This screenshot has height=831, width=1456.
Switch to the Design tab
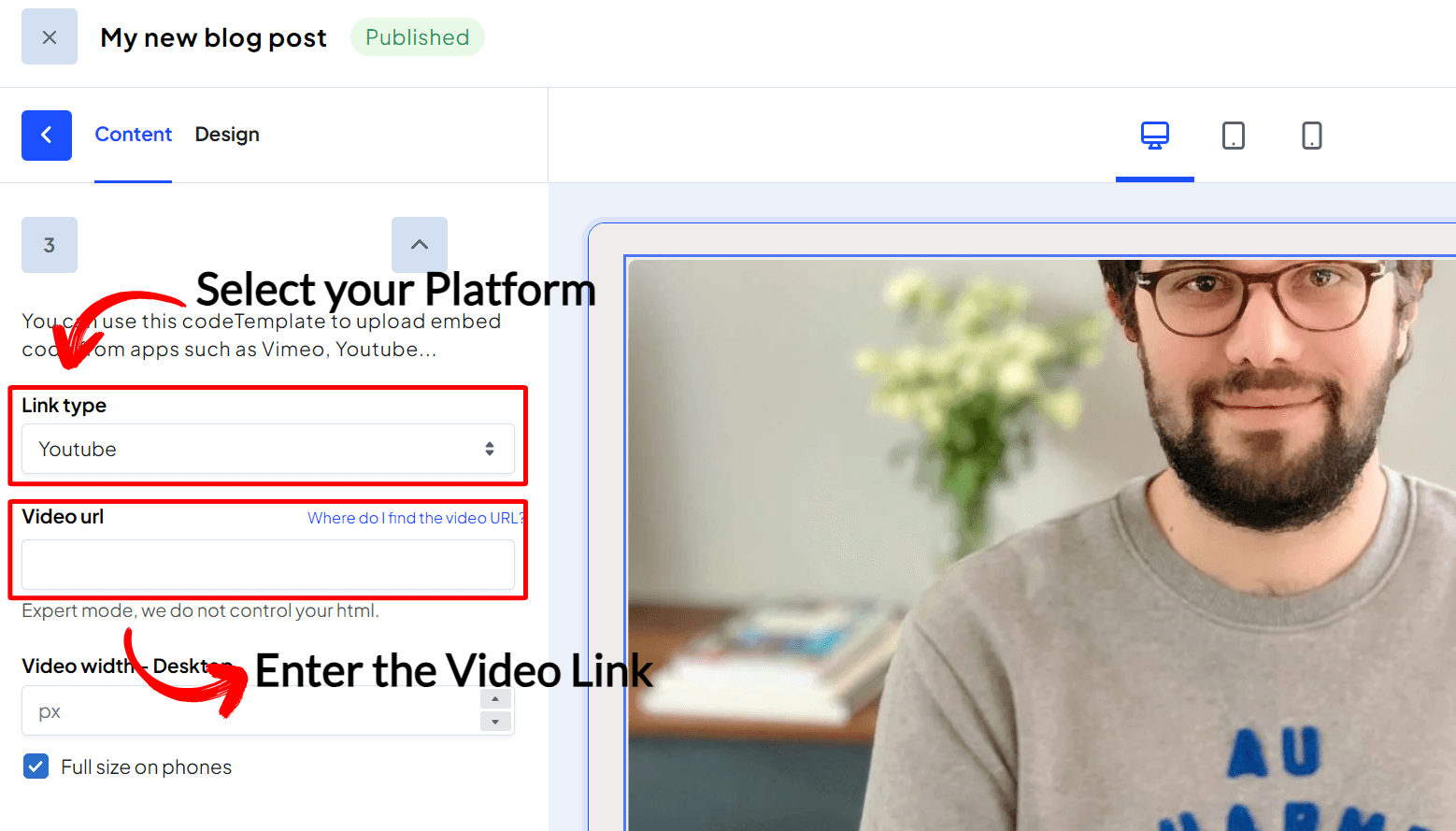[227, 134]
